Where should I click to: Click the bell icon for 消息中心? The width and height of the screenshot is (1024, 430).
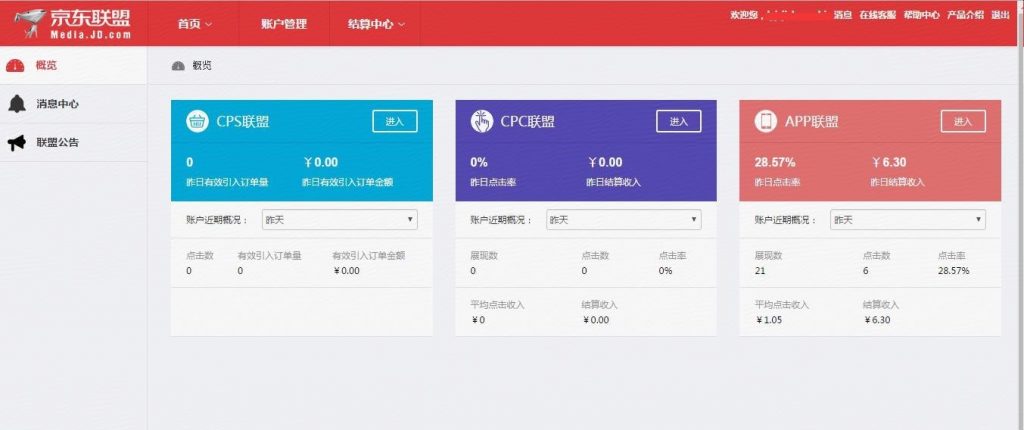(17, 103)
